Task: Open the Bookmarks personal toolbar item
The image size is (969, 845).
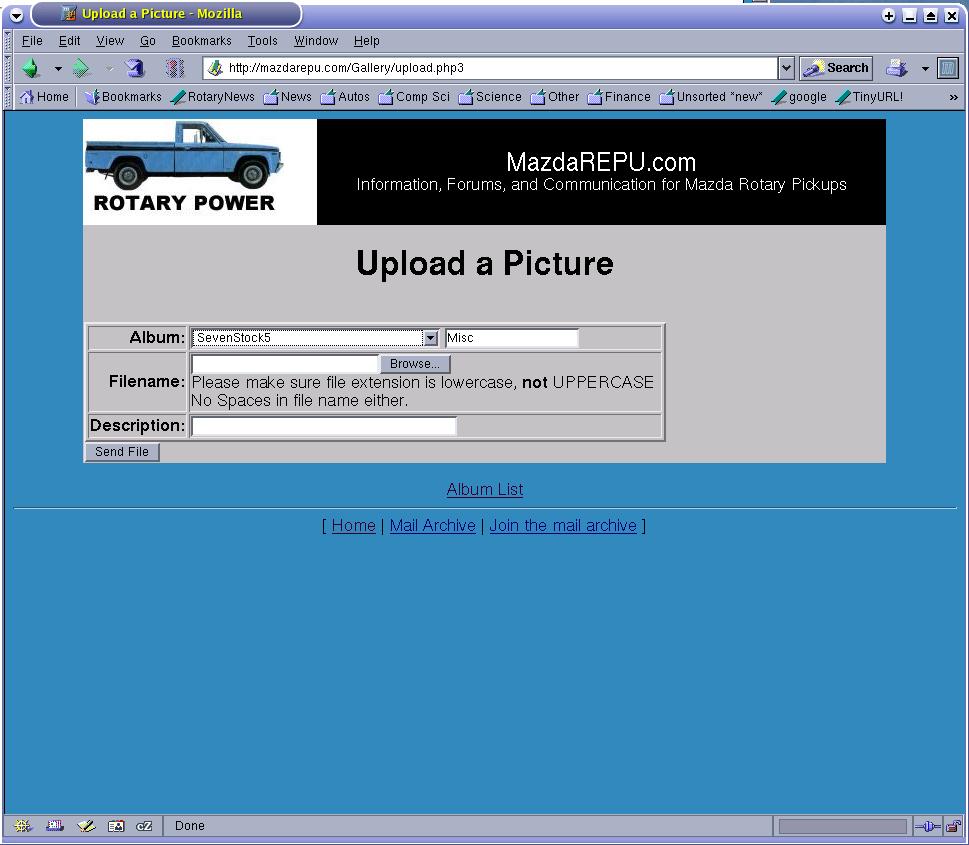Action: pos(123,97)
